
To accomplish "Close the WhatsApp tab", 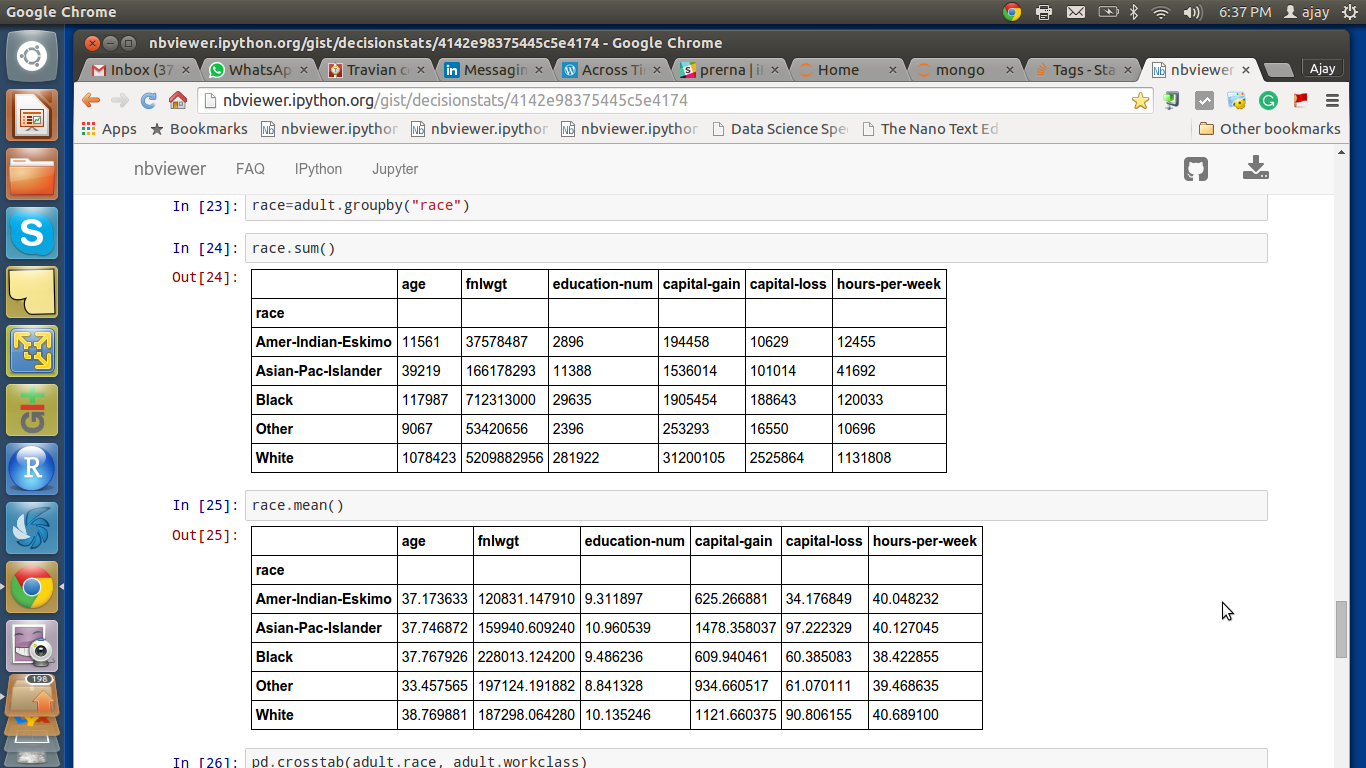I will [x=304, y=70].
